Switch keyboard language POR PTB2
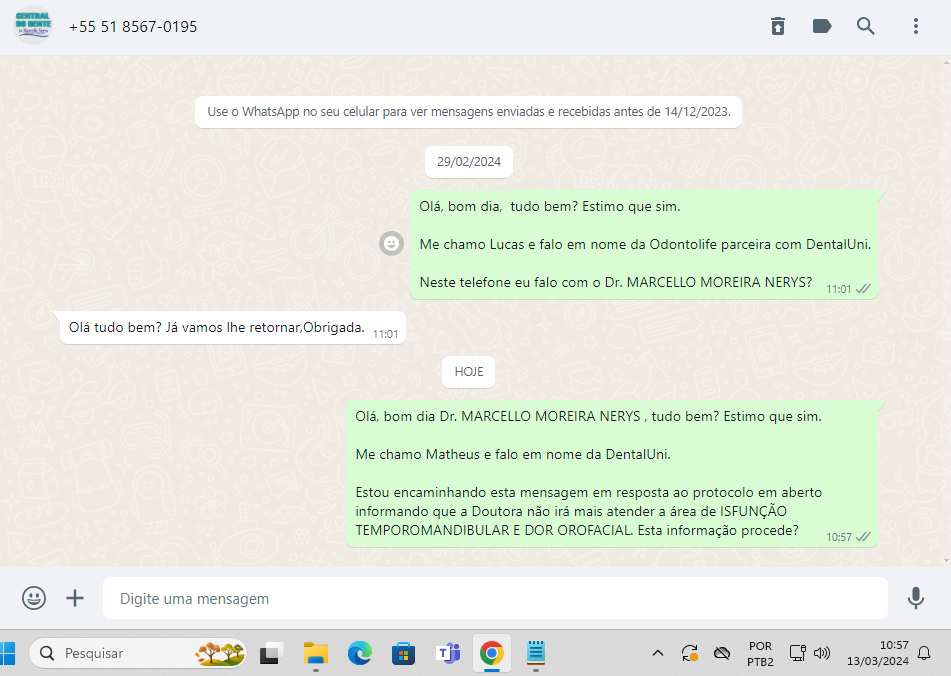The width and height of the screenshot is (951, 676). pyautogui.click(x=760, y=654)
